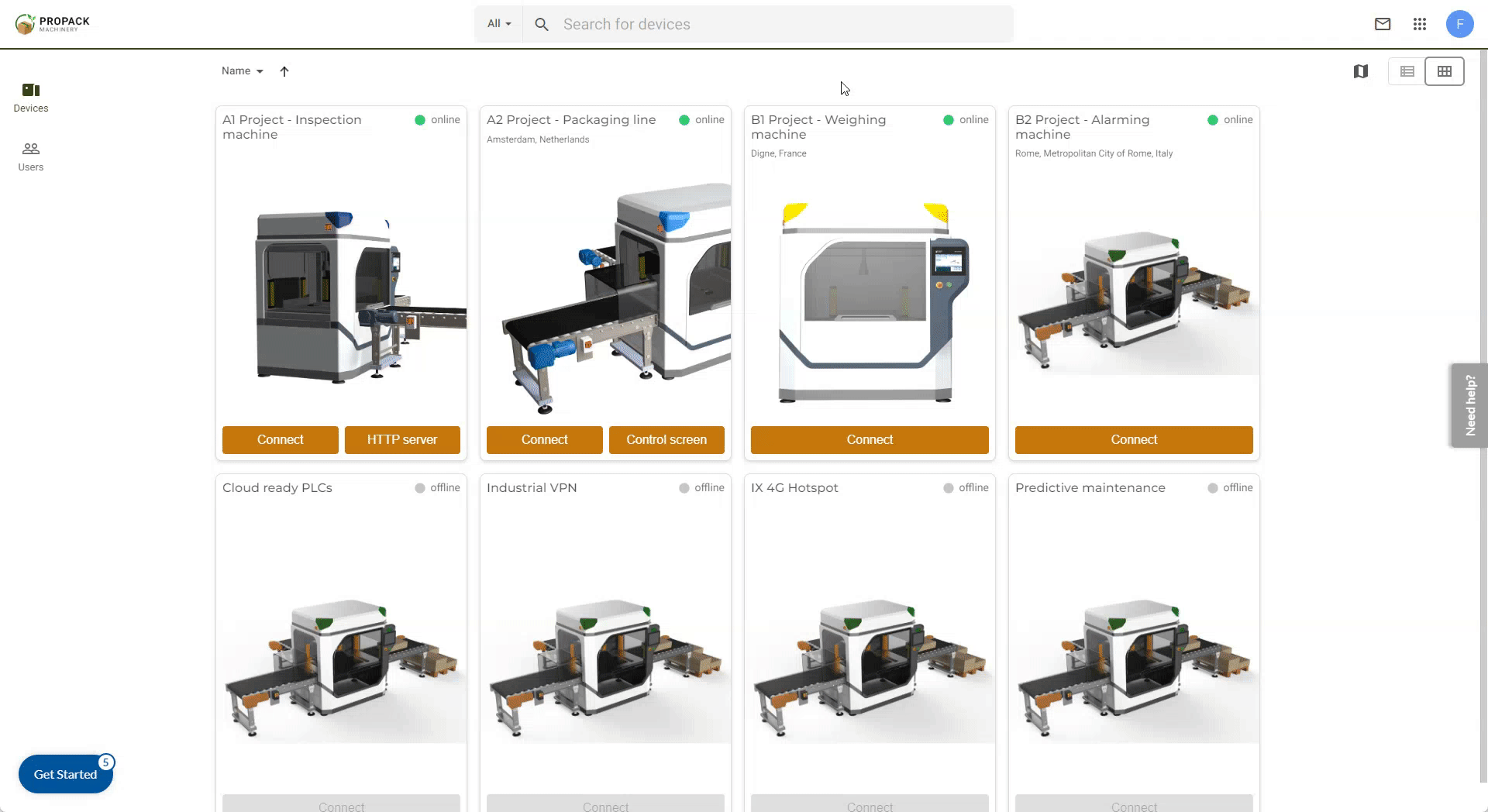The height and width of the screenshot is (812, 1488).
Task: Open the apps grid launcher icon
Action: tap(1420, 24)
